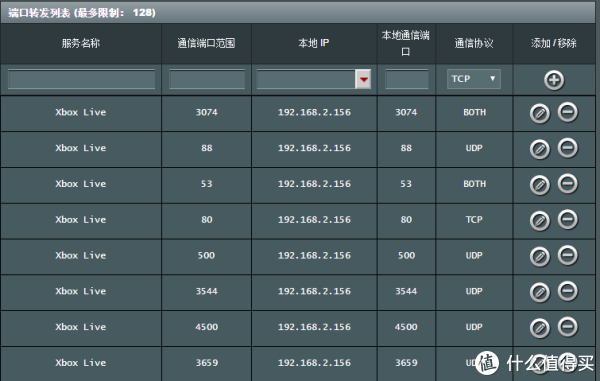Select IP 192.168.2.156 in 4500 row
This screenshot has width=600, height=381.
pos(314,327)
